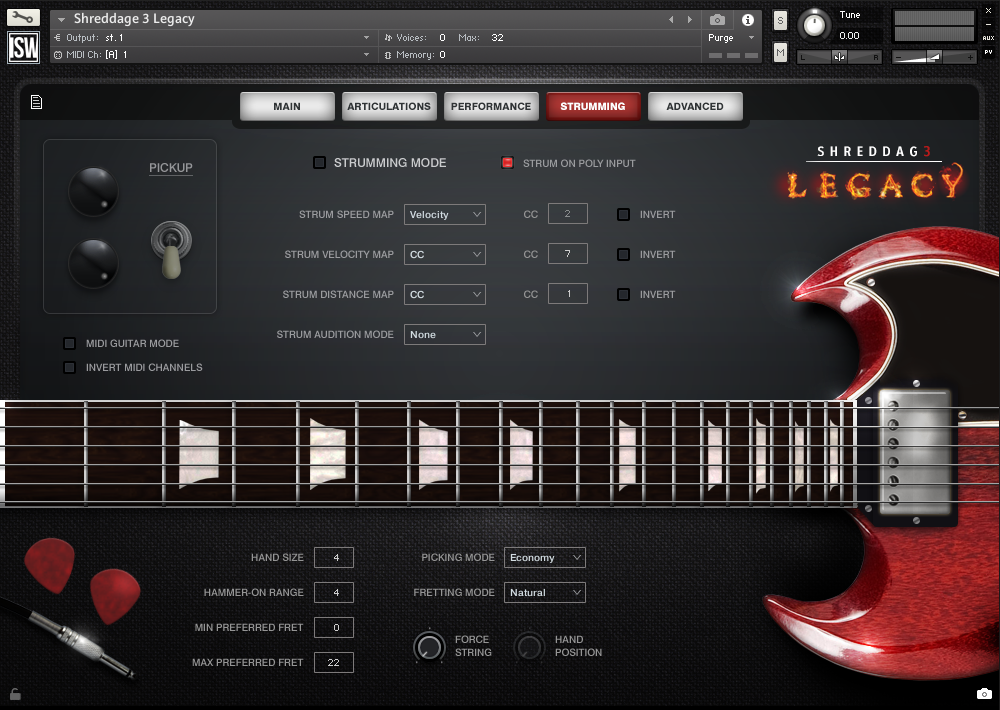Click the snapshot camera icon in the header
Image resolution: width=1000 pixels, height=710 pixels.
point(717,19)
